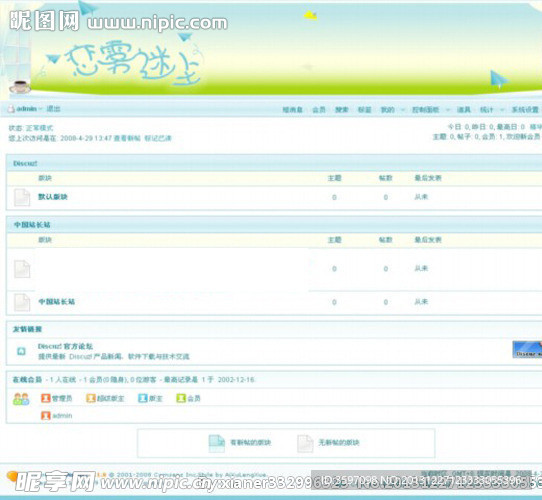
Task: Click the 查看新帖 view new posts link
Action: (x=127, y=138)
